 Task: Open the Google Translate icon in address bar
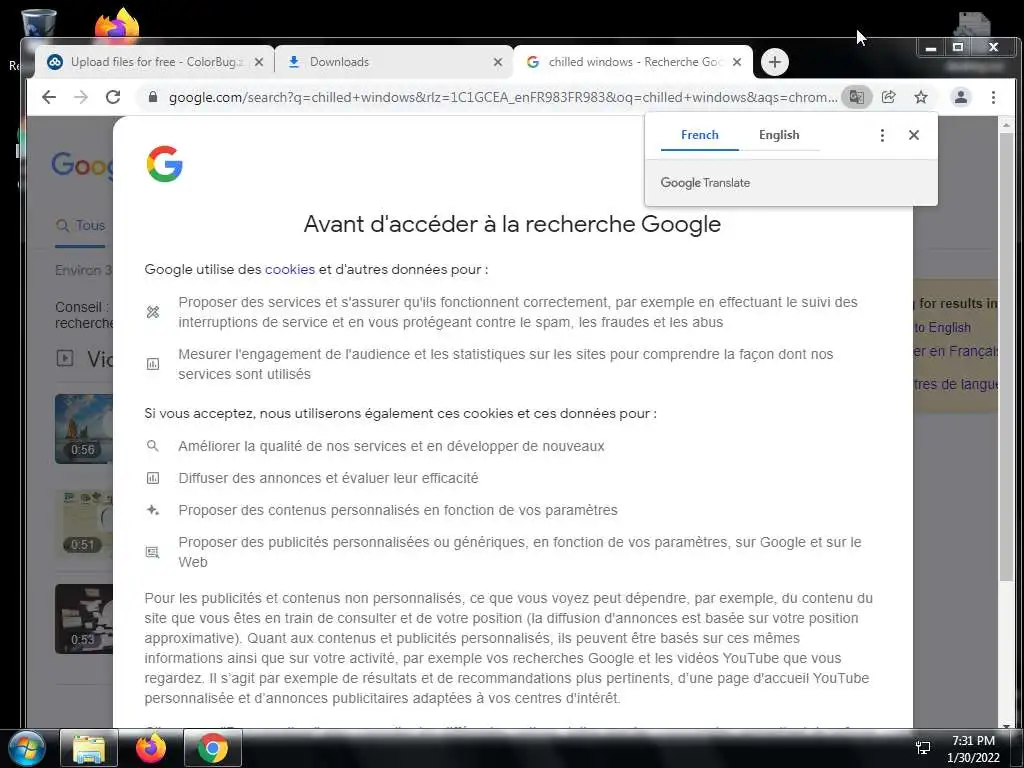click(856, 97)
